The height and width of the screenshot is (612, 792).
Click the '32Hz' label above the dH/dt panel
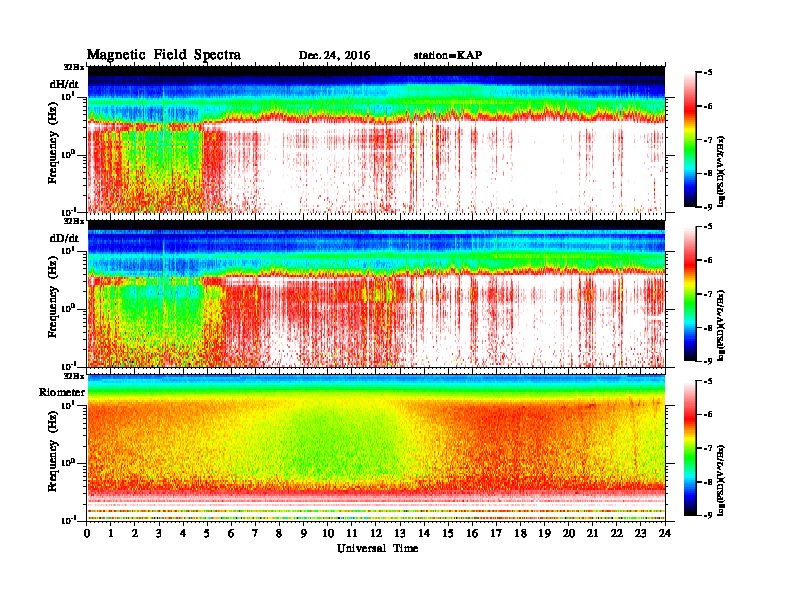coord(74,67)
